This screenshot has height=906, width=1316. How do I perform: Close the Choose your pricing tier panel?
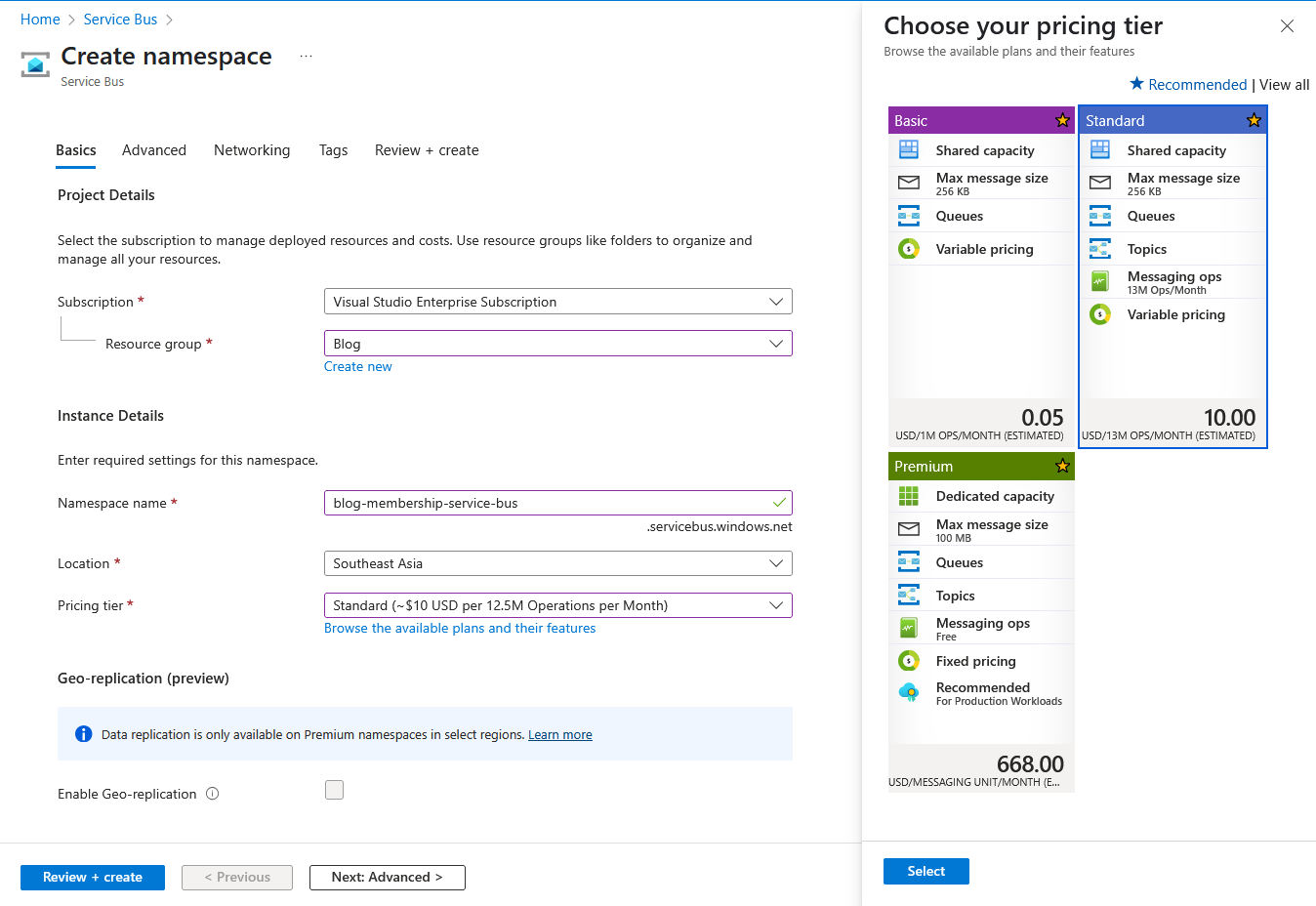point(1288,26)
